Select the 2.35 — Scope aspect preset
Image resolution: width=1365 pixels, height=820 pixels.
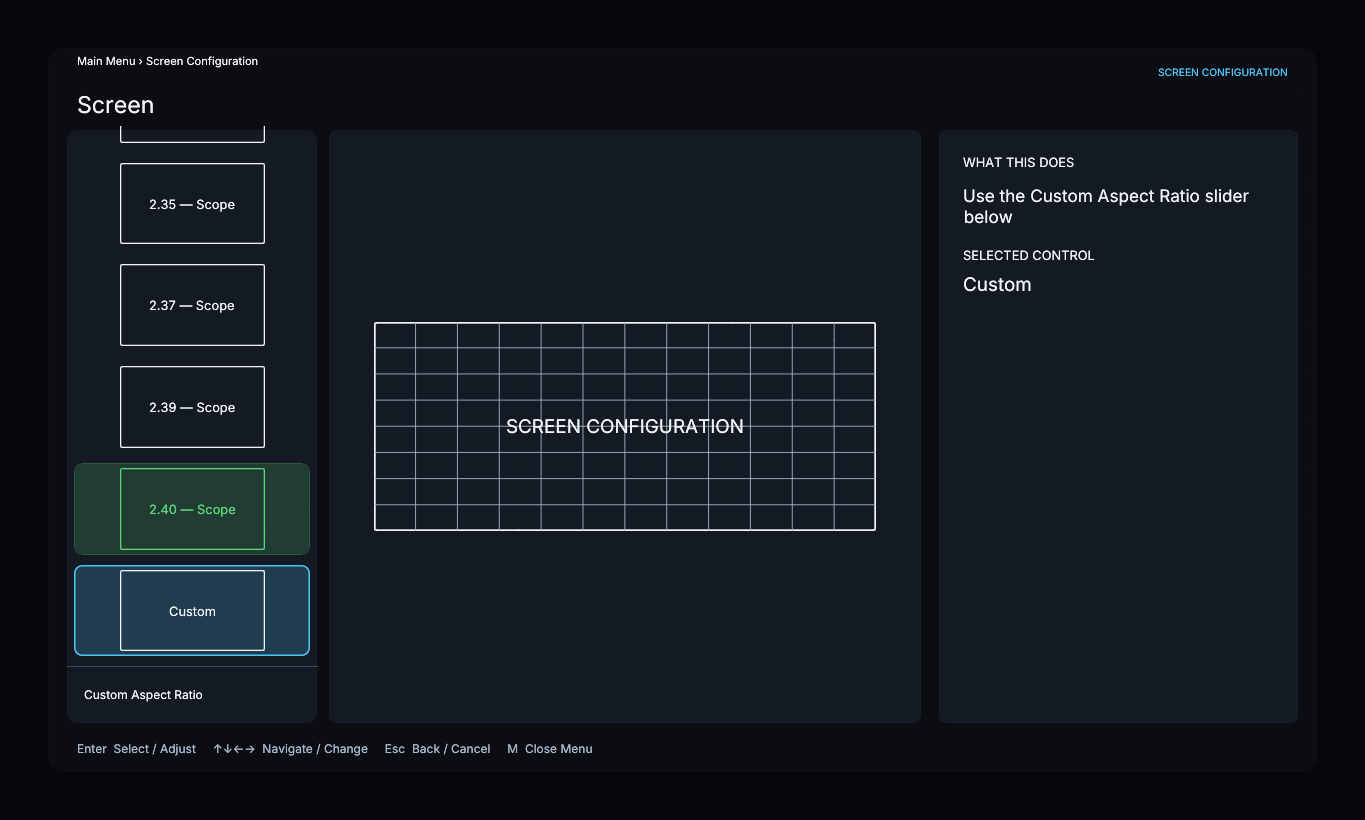tap(192, 204)
